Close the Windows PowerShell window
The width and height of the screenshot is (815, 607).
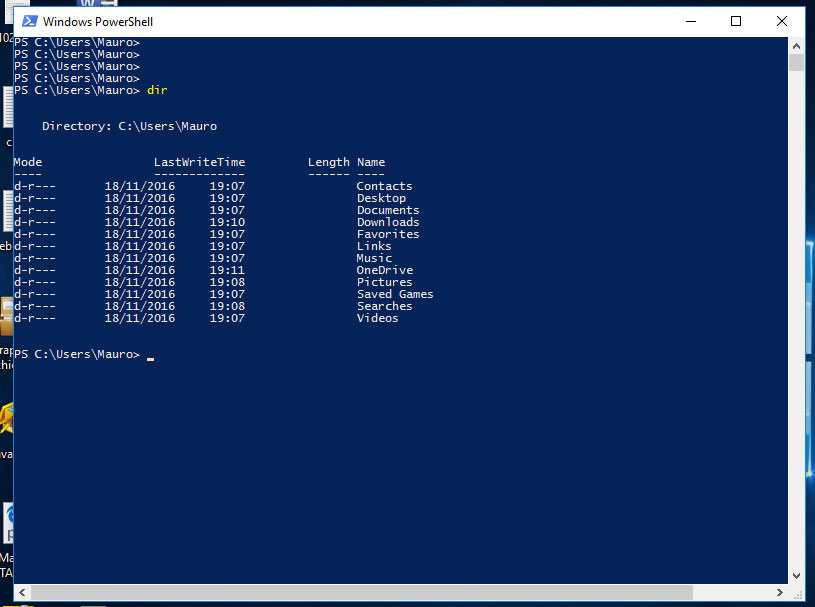pos(782,21)
